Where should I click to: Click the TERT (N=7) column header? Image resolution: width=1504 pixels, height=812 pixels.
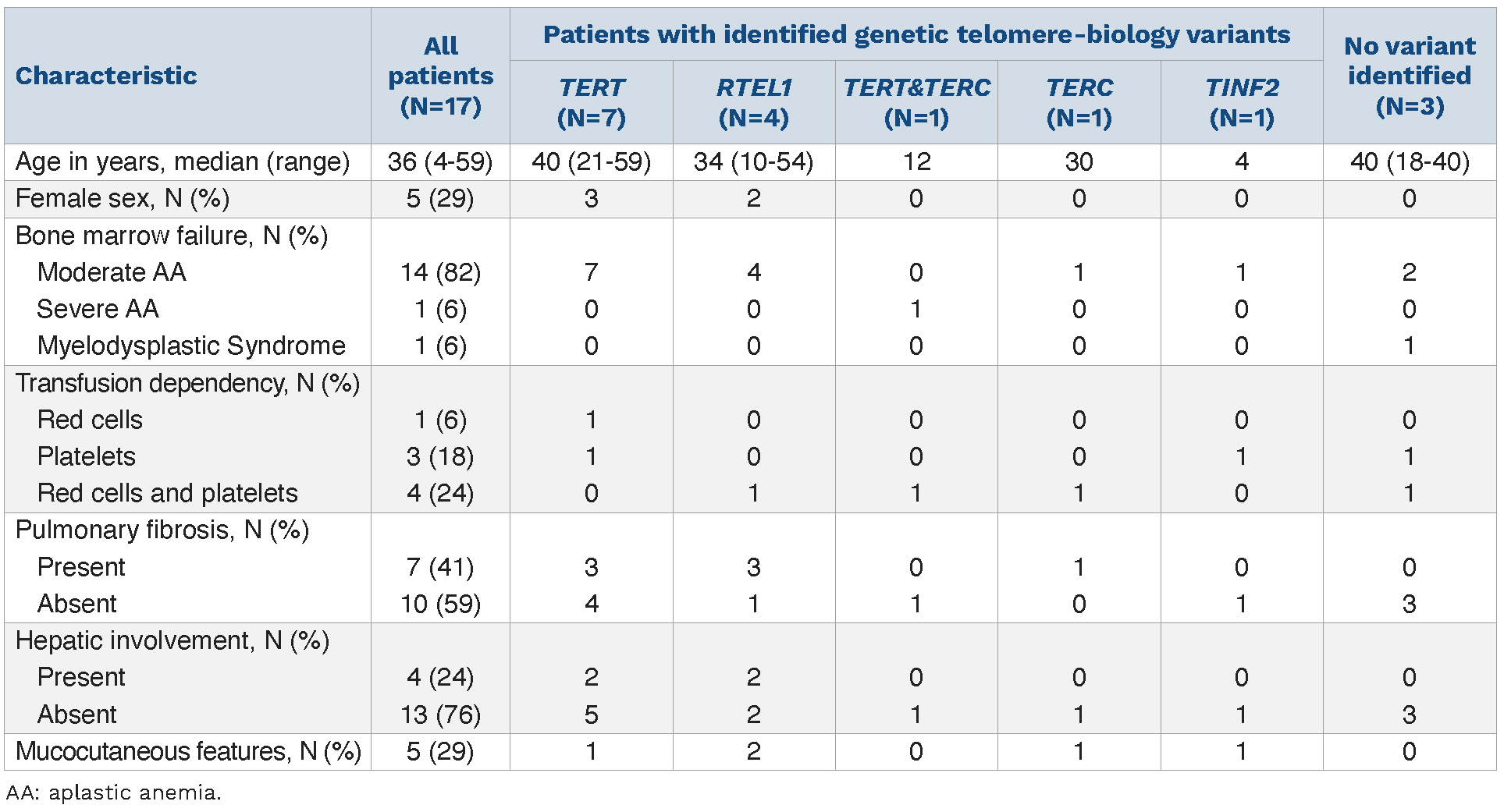pos(591,102)
